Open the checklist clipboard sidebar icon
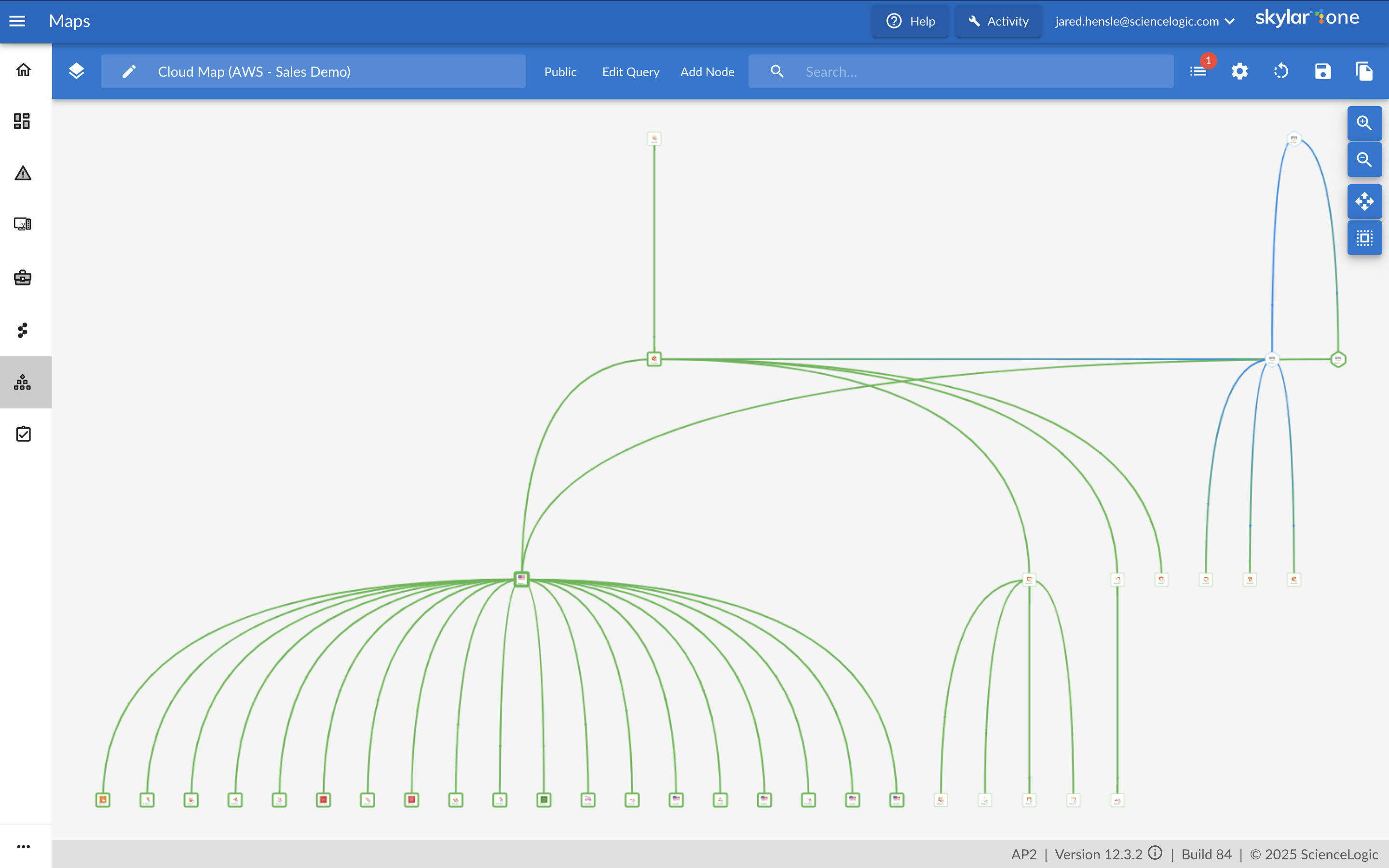The image size is (1389, 868). 24,434
